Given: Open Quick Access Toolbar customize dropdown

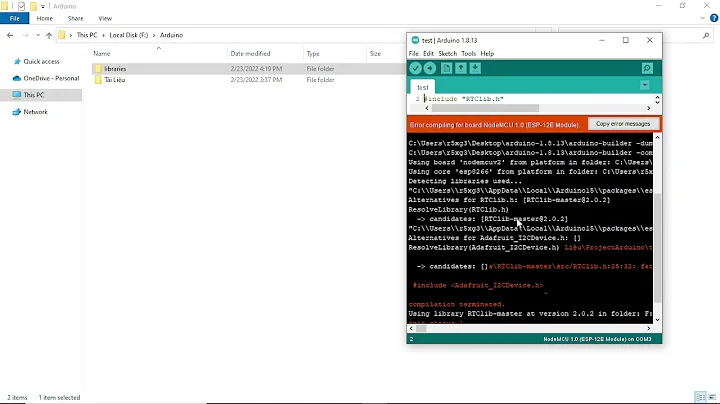Looking at the screenshot, I should pos(43,6).
